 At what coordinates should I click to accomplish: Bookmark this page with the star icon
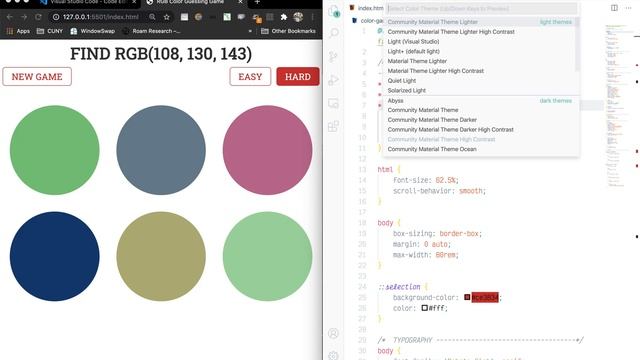pyautogui.click(x=167, y=17)
